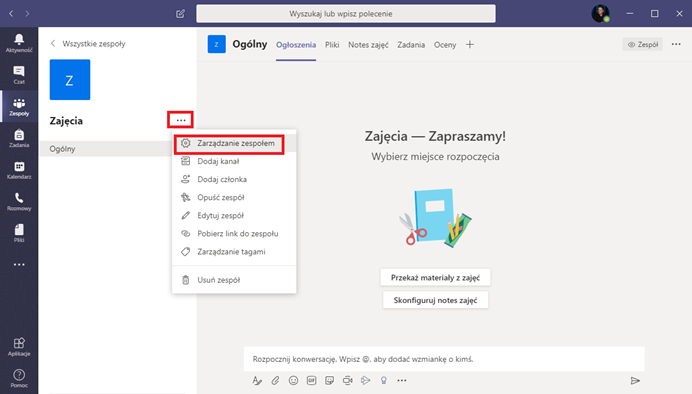Click Skonfiguruj notes zajęć button
The width and height of the screenshot is (692, 394).
[x=435, y=300]
